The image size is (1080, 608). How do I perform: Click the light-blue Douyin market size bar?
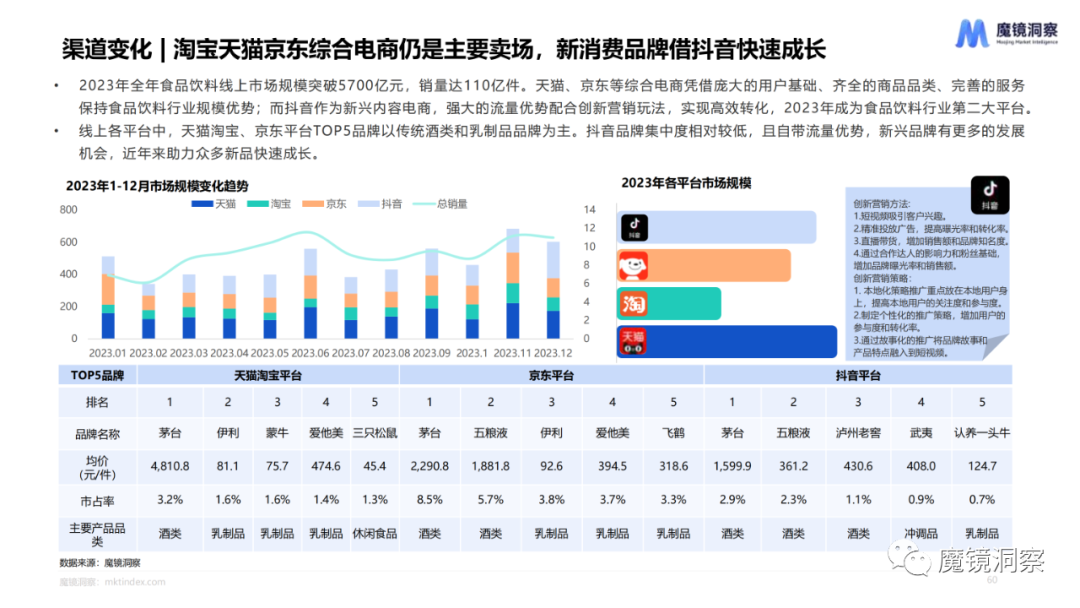[716, 227]
